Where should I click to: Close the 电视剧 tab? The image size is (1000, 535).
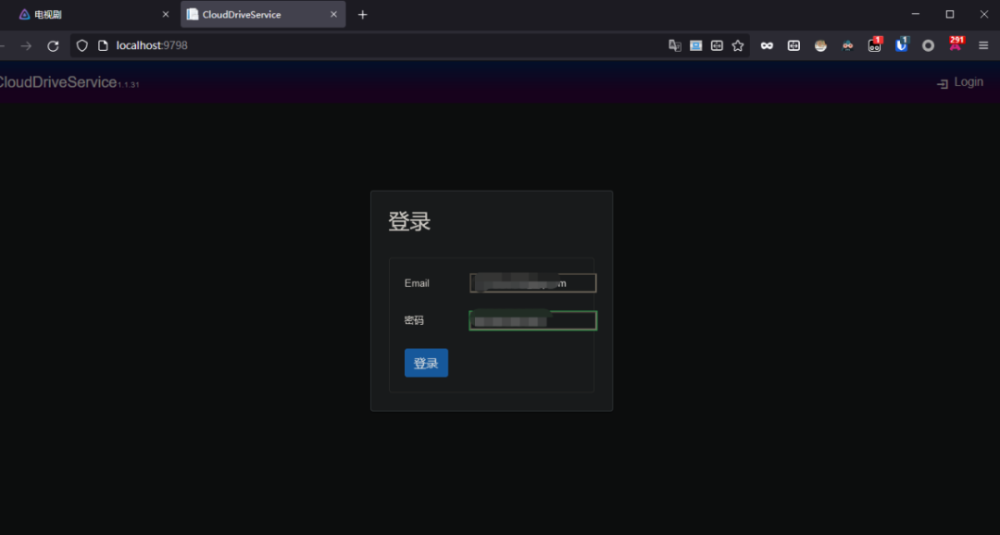pyautogui.click(x=166, y=15)
